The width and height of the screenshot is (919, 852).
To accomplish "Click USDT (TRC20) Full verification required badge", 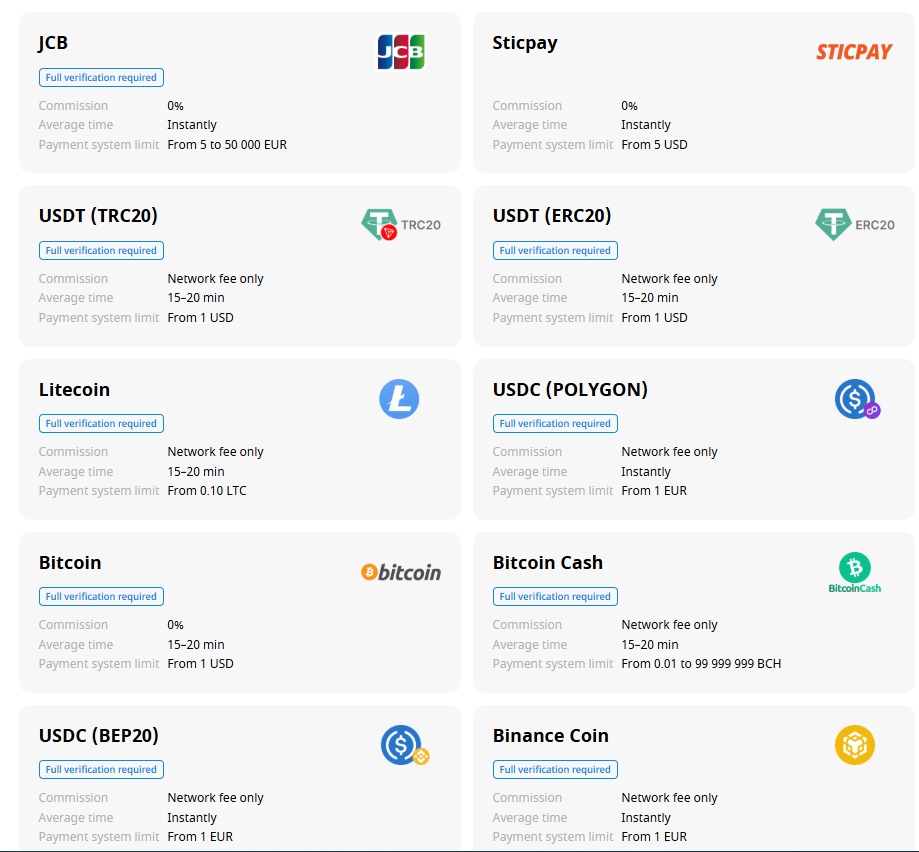I will click(x=101, y=250).
